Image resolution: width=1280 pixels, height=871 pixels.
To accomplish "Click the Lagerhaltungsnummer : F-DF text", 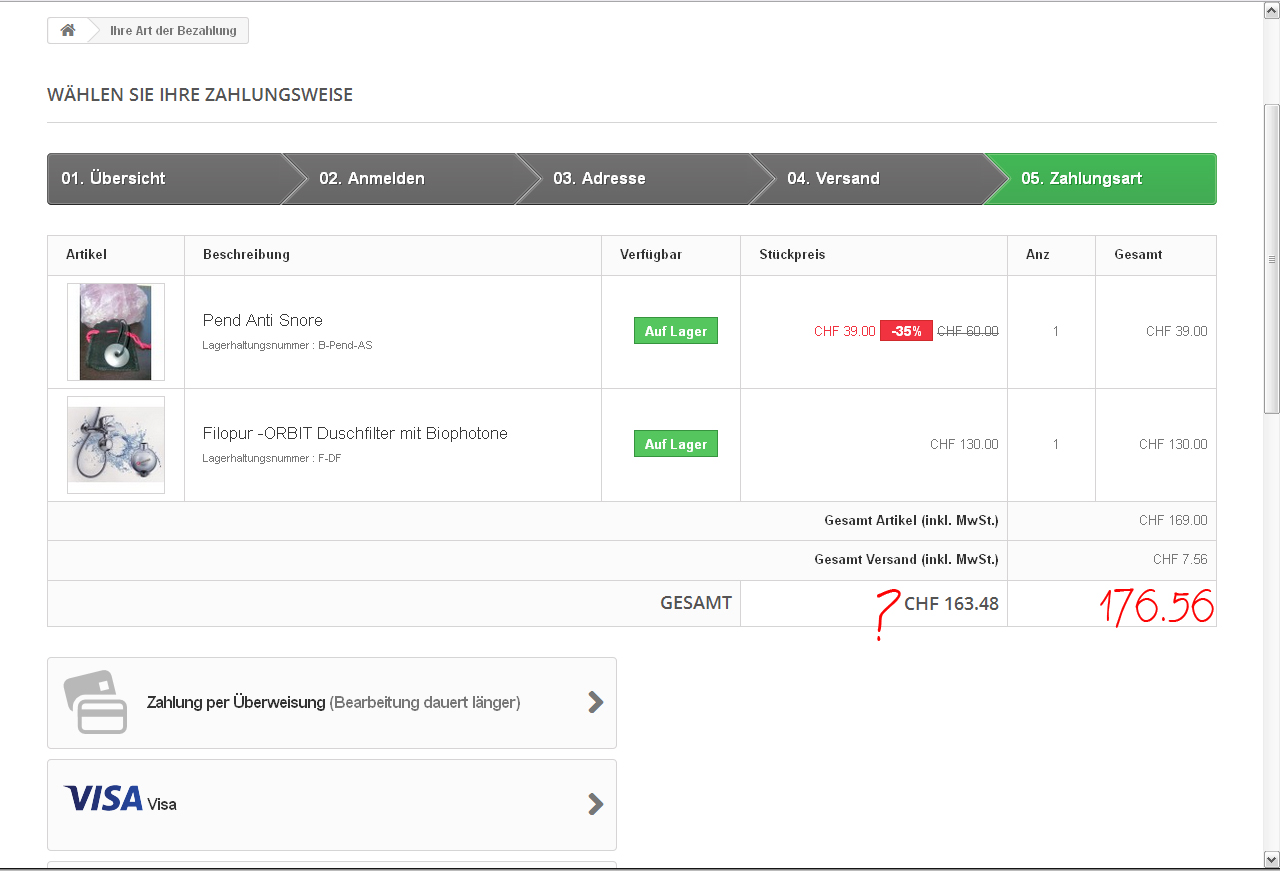I will (x=272, y=458).
